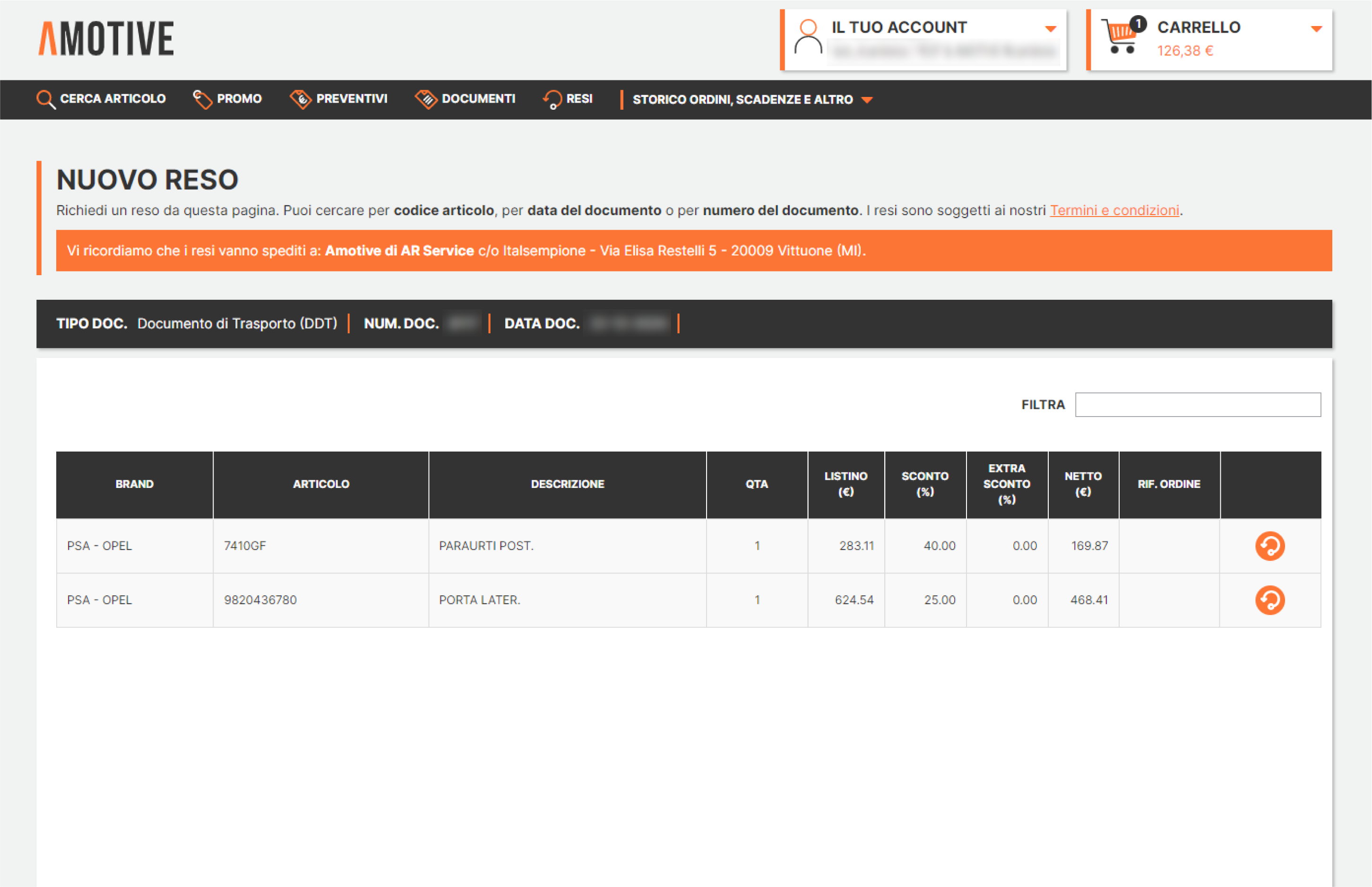1372x887 pixels.
Task: Click the cart total 126,38 €
Action: coord(1185,51)
